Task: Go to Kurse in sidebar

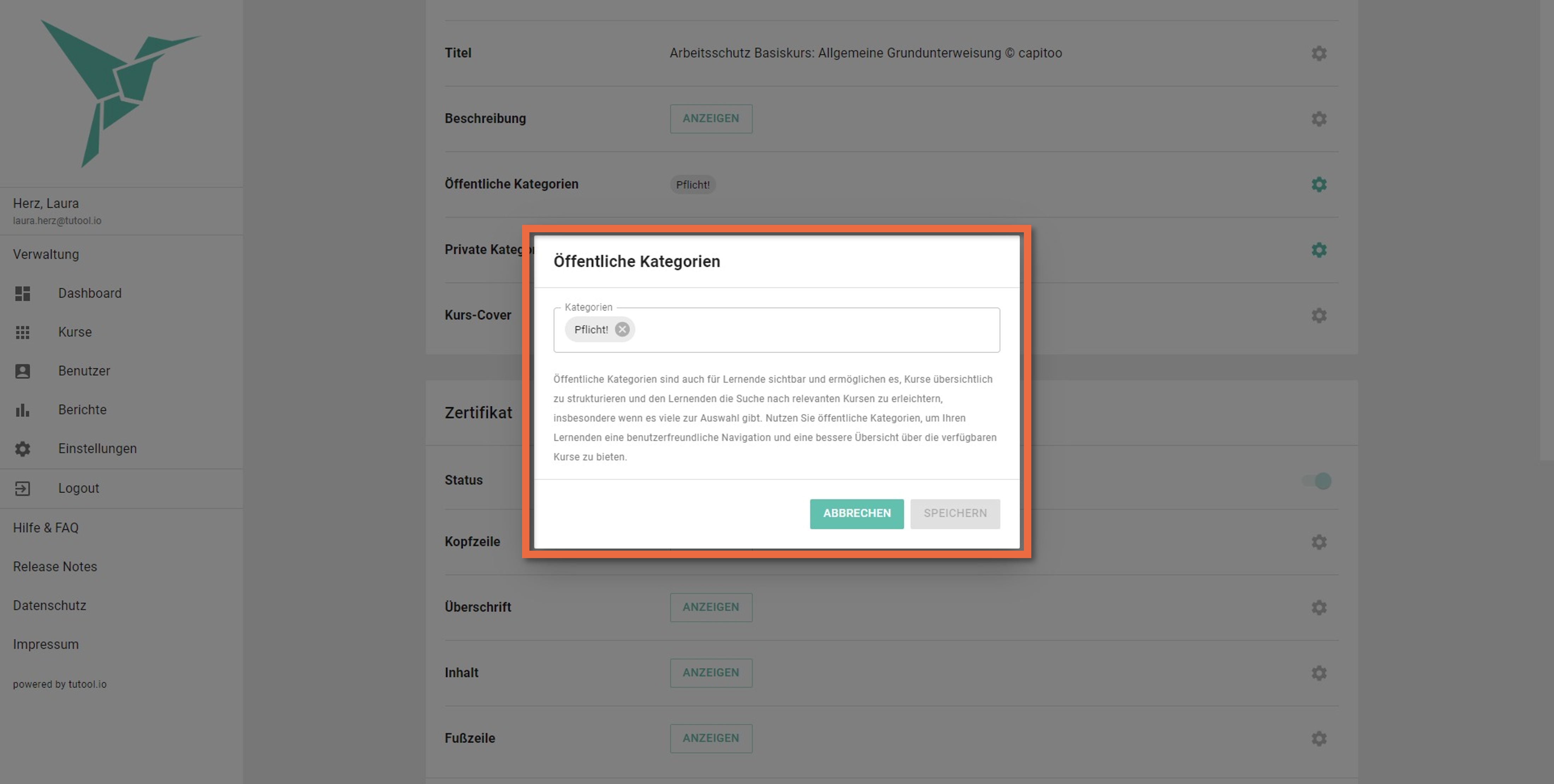Action: pyautogui.click(x=75, y=332)
